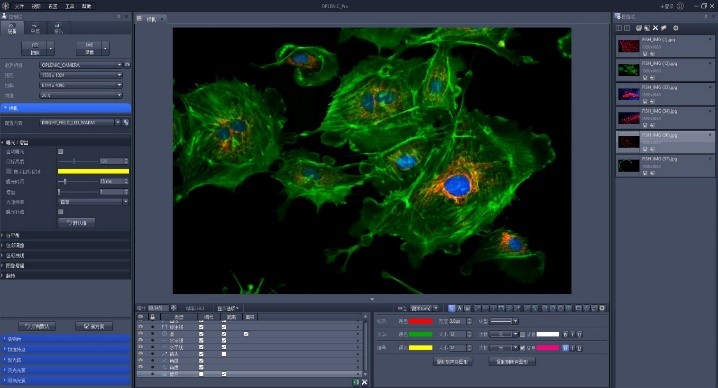Toggle the unchecked second checkbox of the arrow row
The image size is (718, 388).
point(224,354)
